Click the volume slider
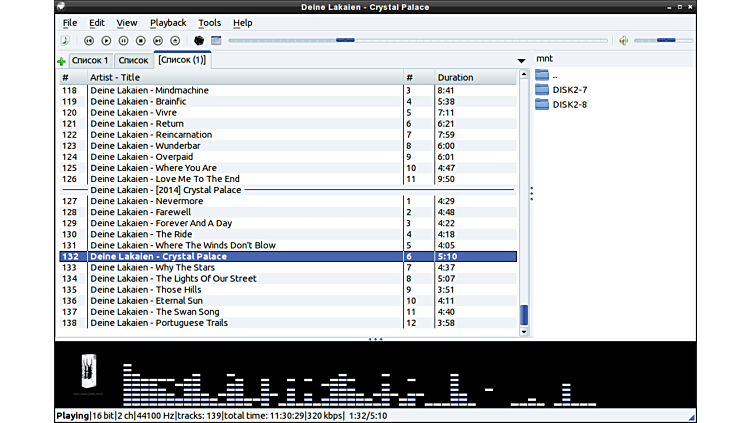 tap(662, 41)
